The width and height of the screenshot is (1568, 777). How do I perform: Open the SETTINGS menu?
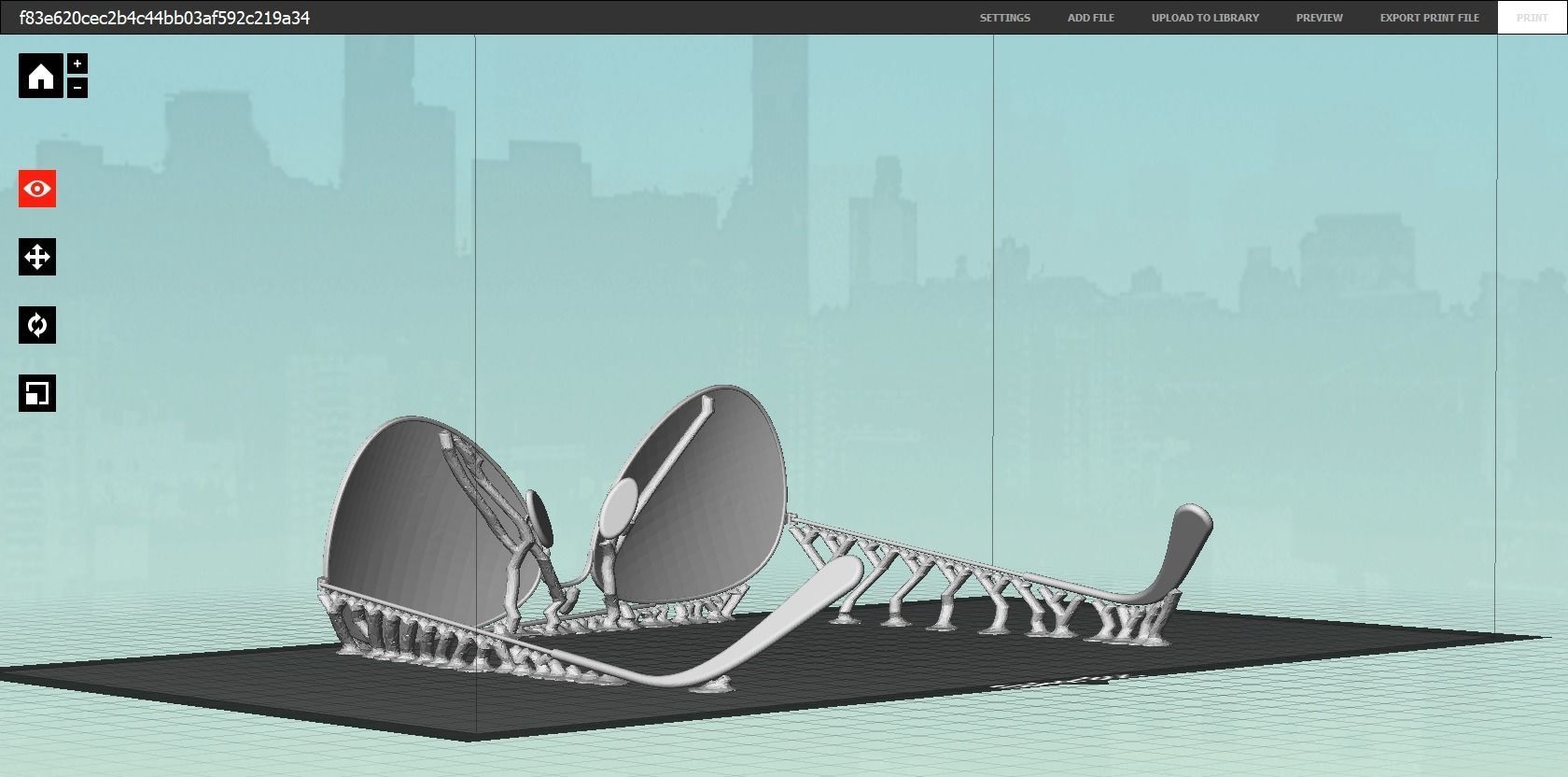pyautogui.click(x=1005, y=18)
